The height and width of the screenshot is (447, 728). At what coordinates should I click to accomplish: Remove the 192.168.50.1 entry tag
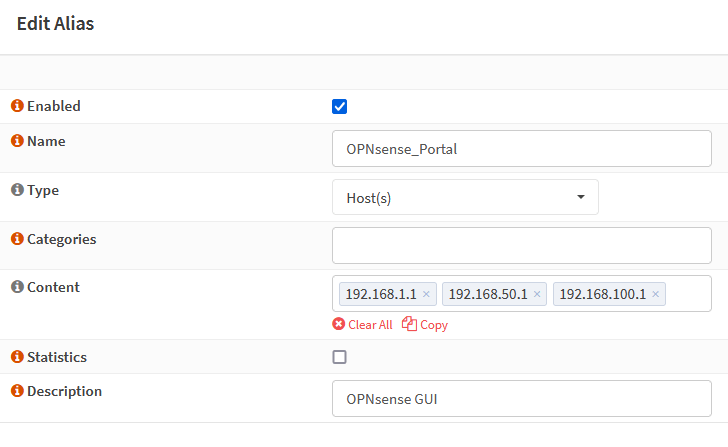(537, 294)
